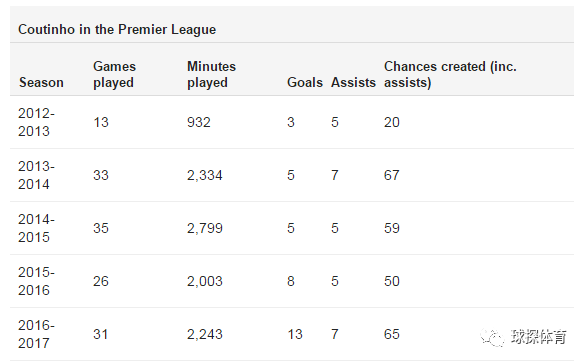Click the 2,334 minutes played value

[x=204, y=175]
